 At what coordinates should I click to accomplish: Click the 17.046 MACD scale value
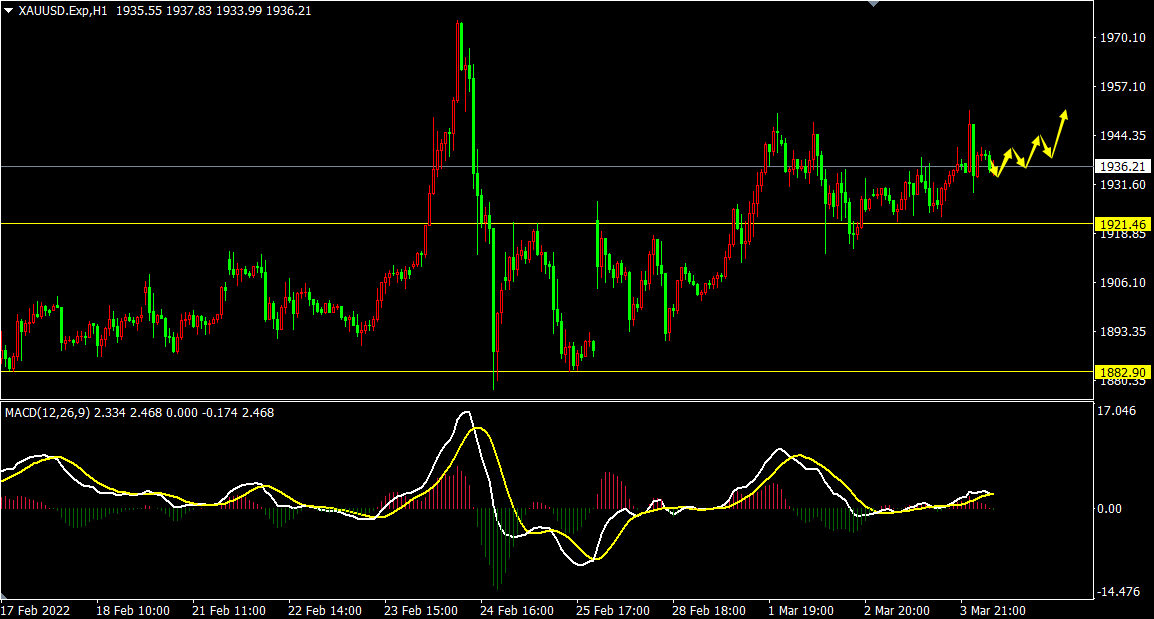[1116, 411]
